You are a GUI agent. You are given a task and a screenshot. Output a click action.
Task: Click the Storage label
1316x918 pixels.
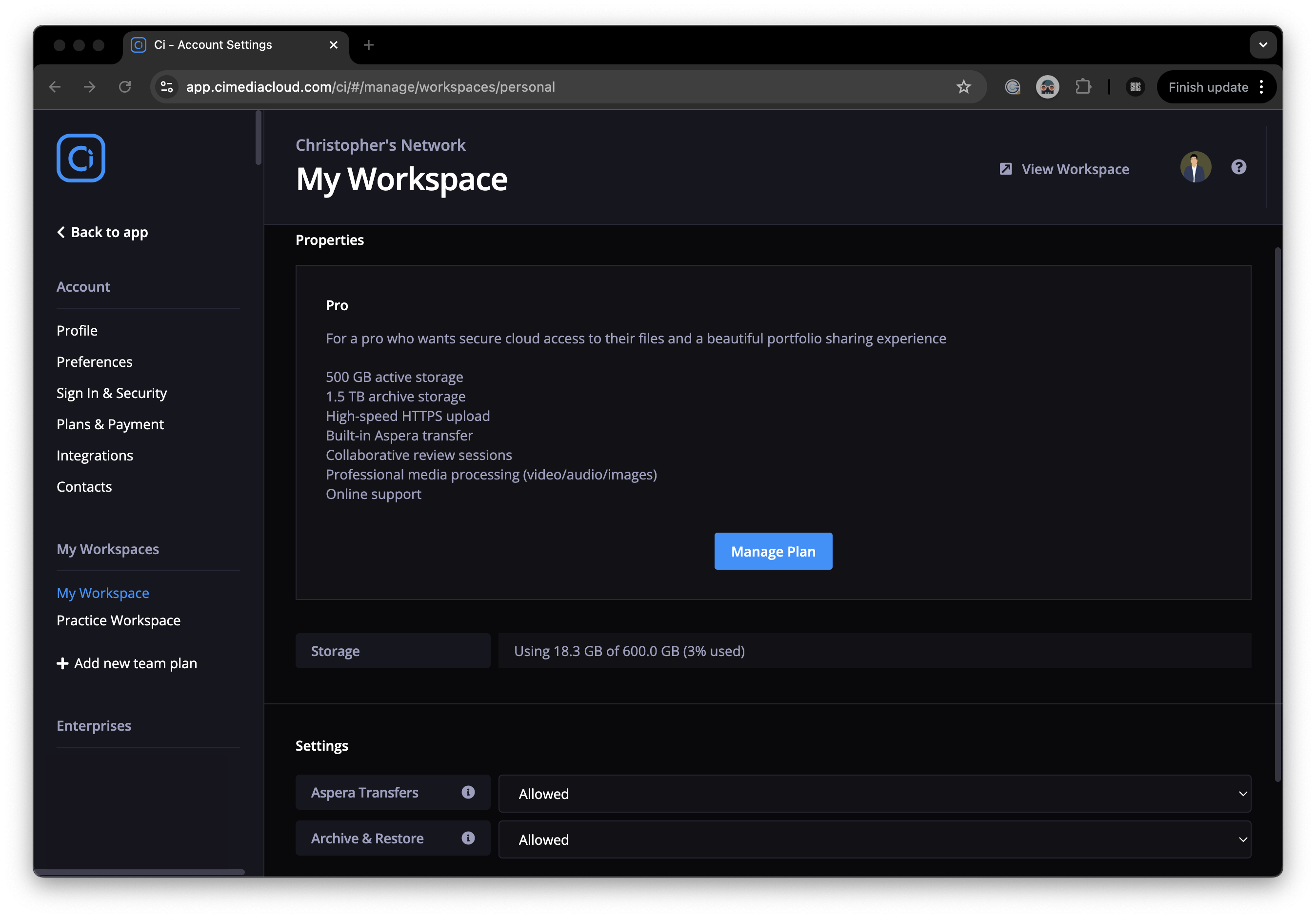(x=335, y=651)
